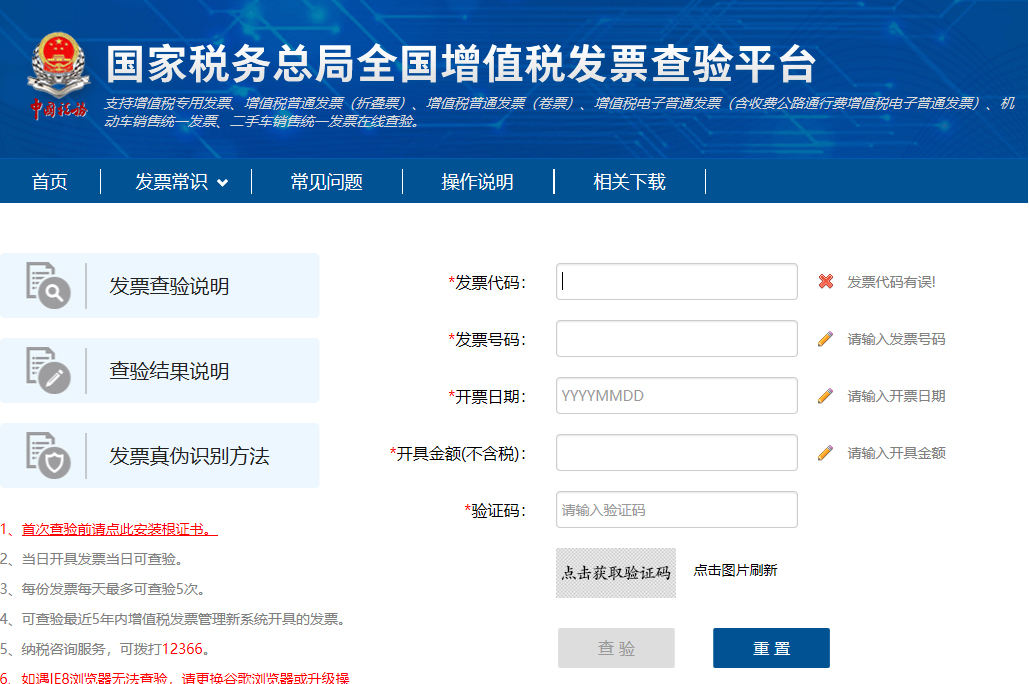Screen dimensions: 1029x684
Task: Click the 当日开具发票当日可查验 note
Action: 102,559
